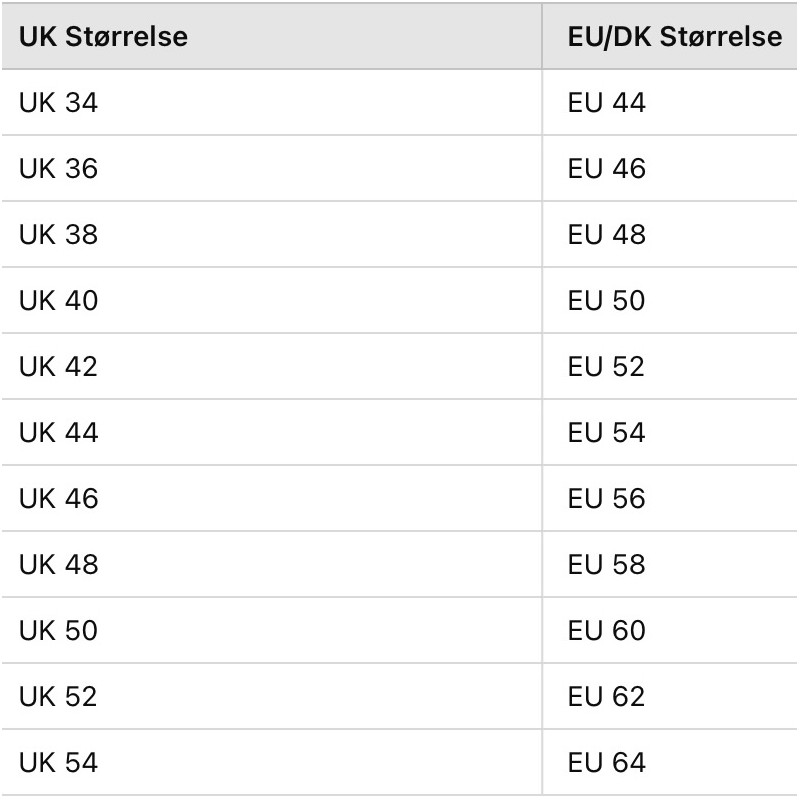
Task: Select the UK Størrelse column header
Action: (272, 36)
